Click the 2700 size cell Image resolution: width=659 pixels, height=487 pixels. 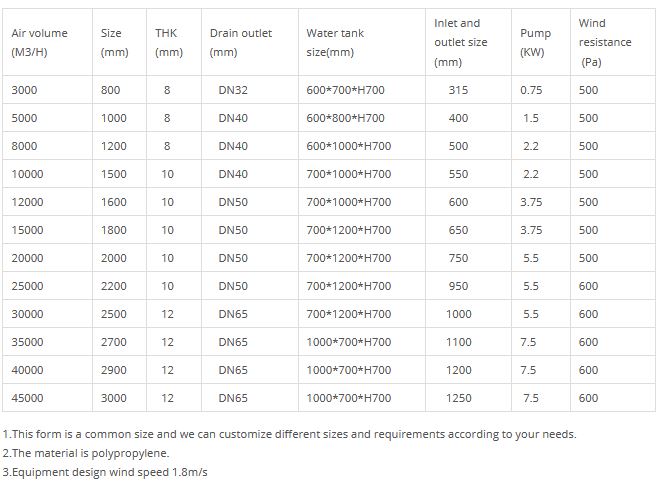[114, 342]
